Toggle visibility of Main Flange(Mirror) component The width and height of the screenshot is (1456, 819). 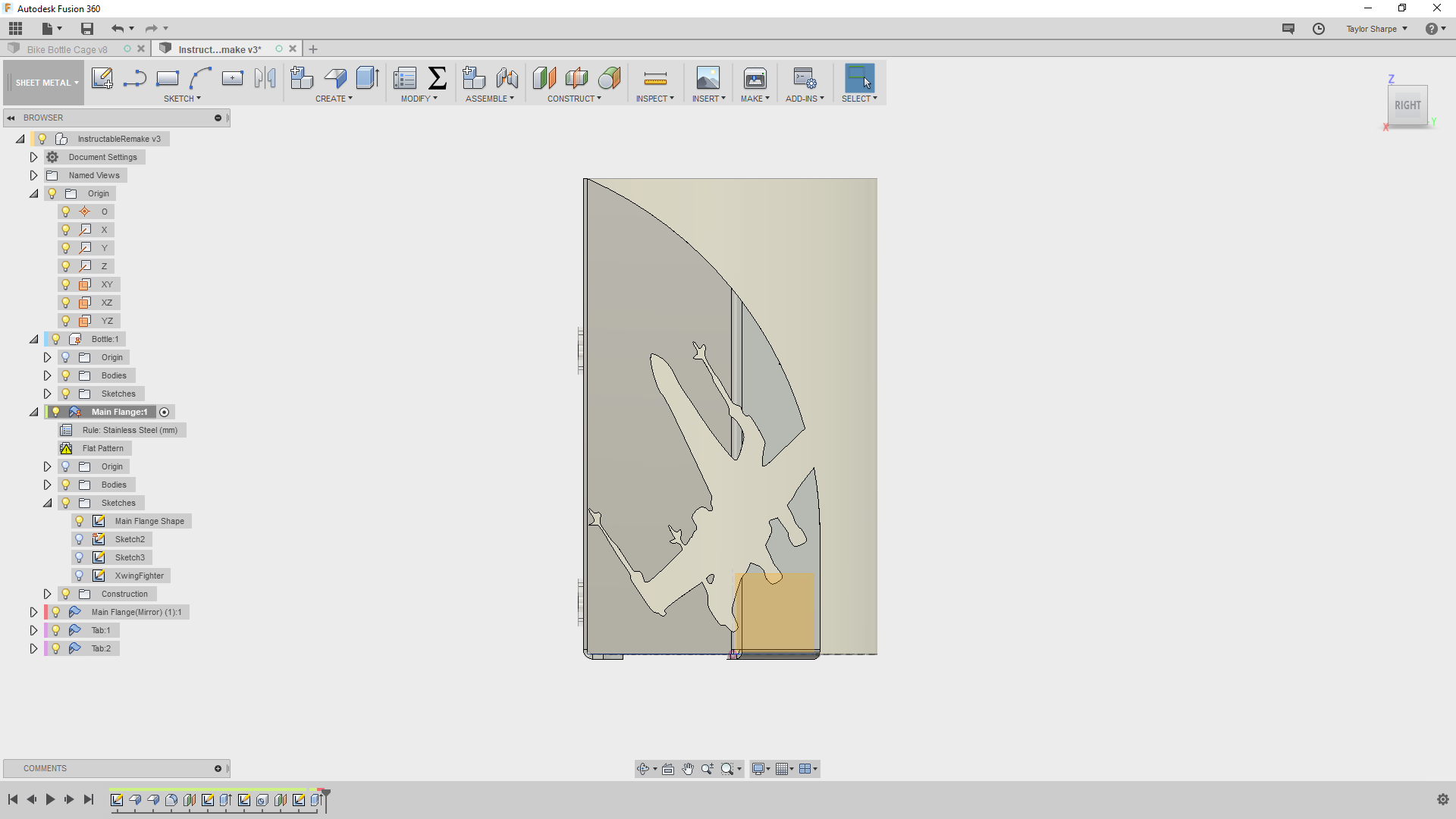coord(56,612)
